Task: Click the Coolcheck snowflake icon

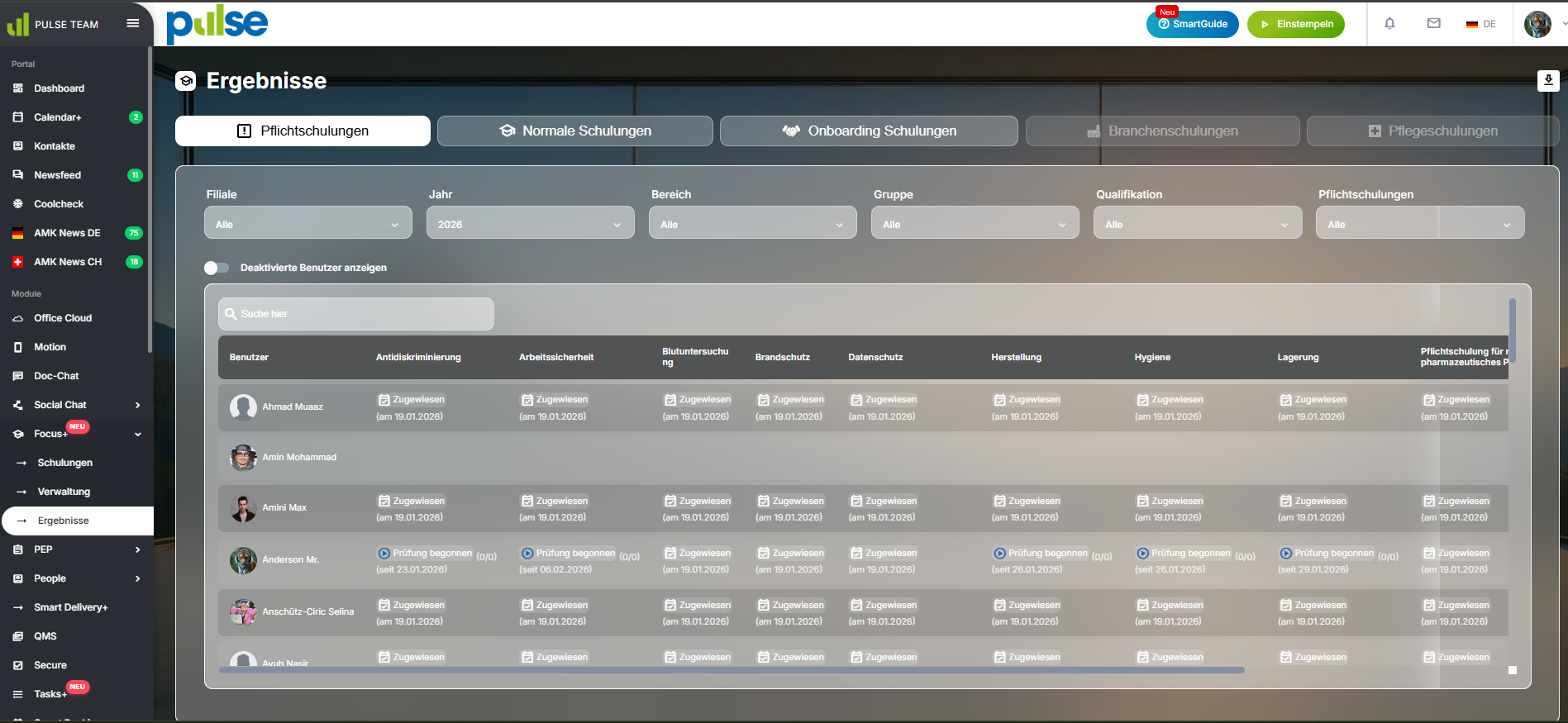Action: coord(18,204)
